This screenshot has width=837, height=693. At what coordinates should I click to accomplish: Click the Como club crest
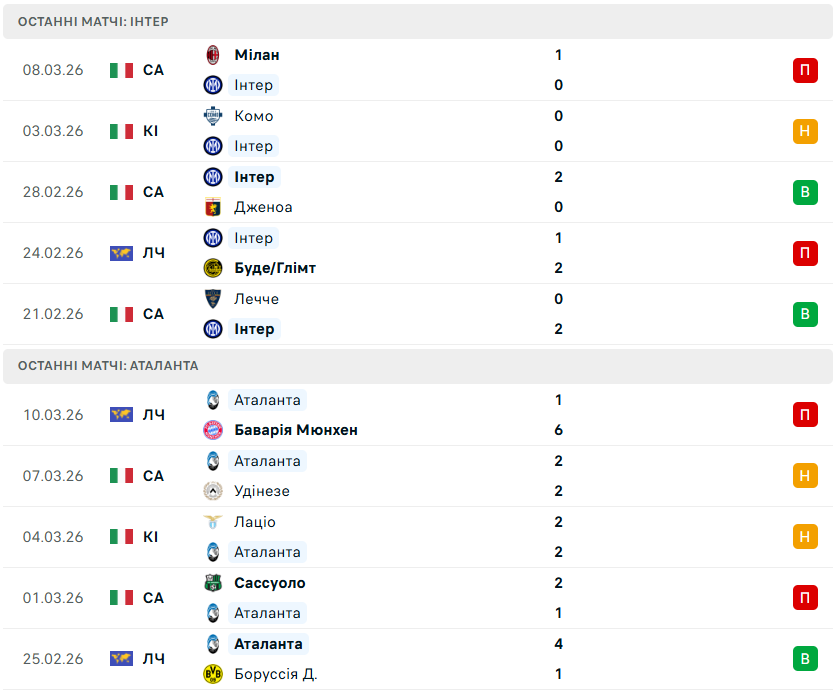click(212, 116)
